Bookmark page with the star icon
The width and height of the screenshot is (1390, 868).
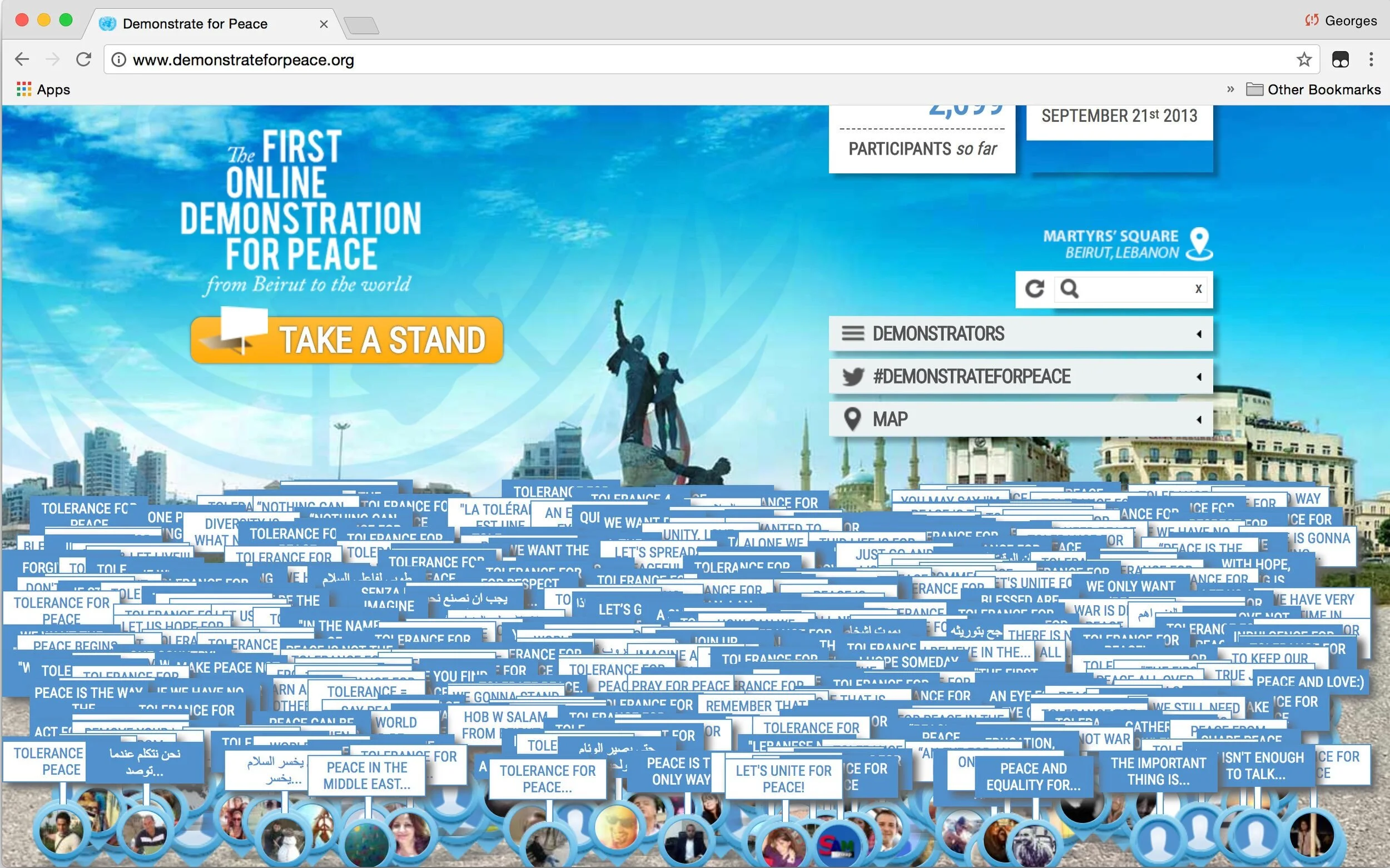pos(1304,59)
